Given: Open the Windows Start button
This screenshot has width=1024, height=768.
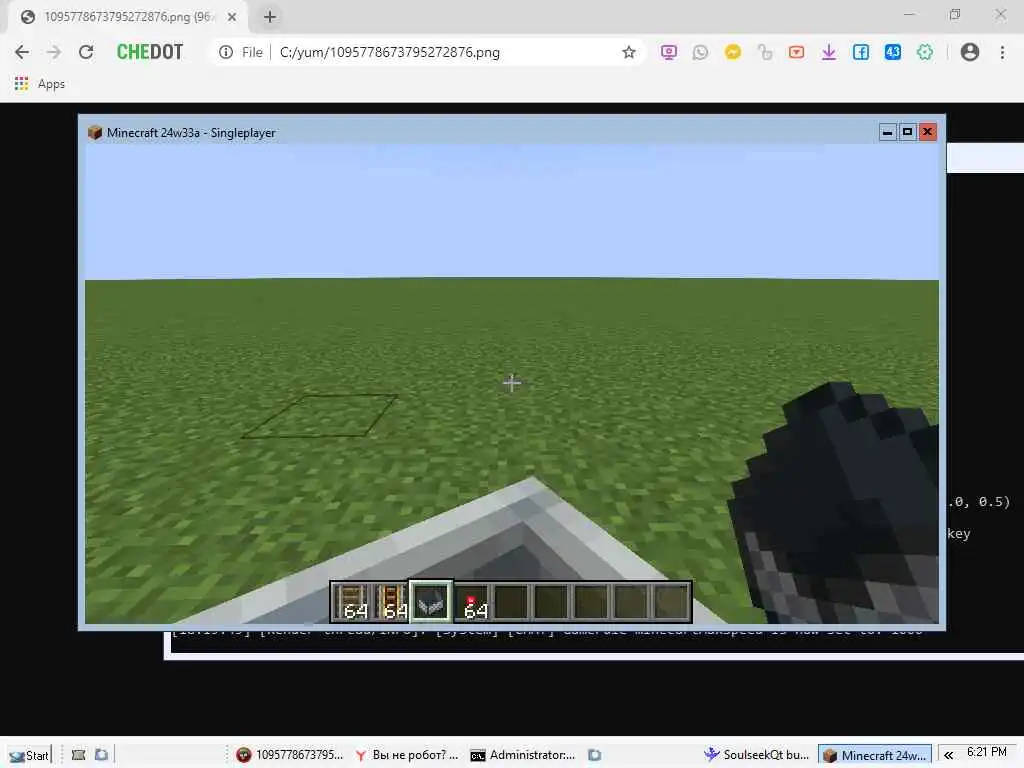Looking at the screenshot, I should pyautogui.click(x=29, y=755).
